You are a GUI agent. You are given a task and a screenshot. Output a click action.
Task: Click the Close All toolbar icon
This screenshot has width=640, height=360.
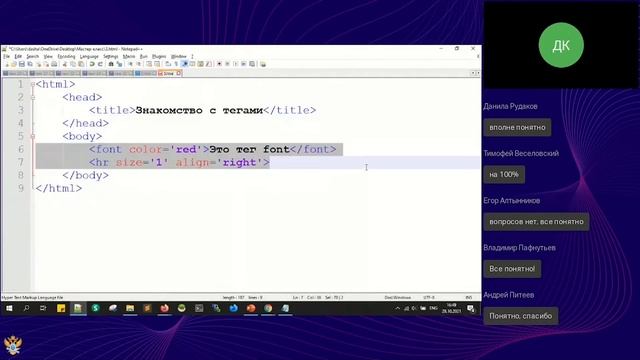46,64
